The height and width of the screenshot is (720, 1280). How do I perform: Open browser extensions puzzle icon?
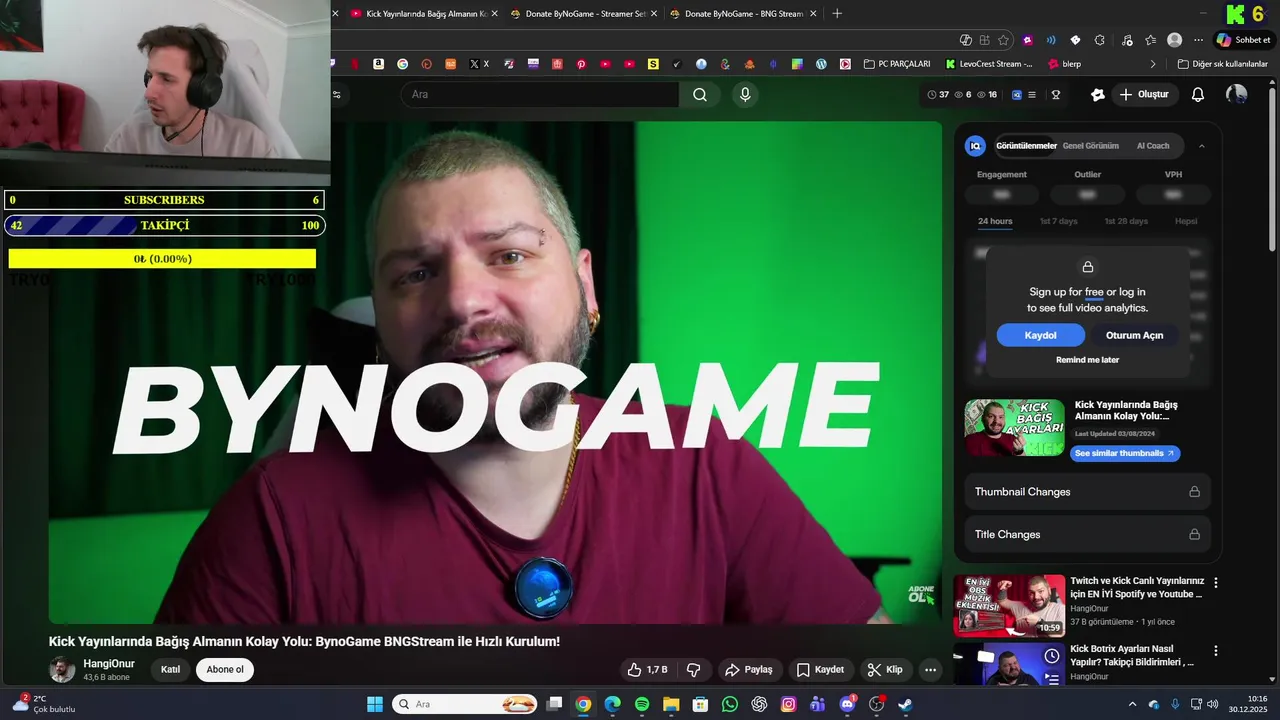(x=1100, y=40)
